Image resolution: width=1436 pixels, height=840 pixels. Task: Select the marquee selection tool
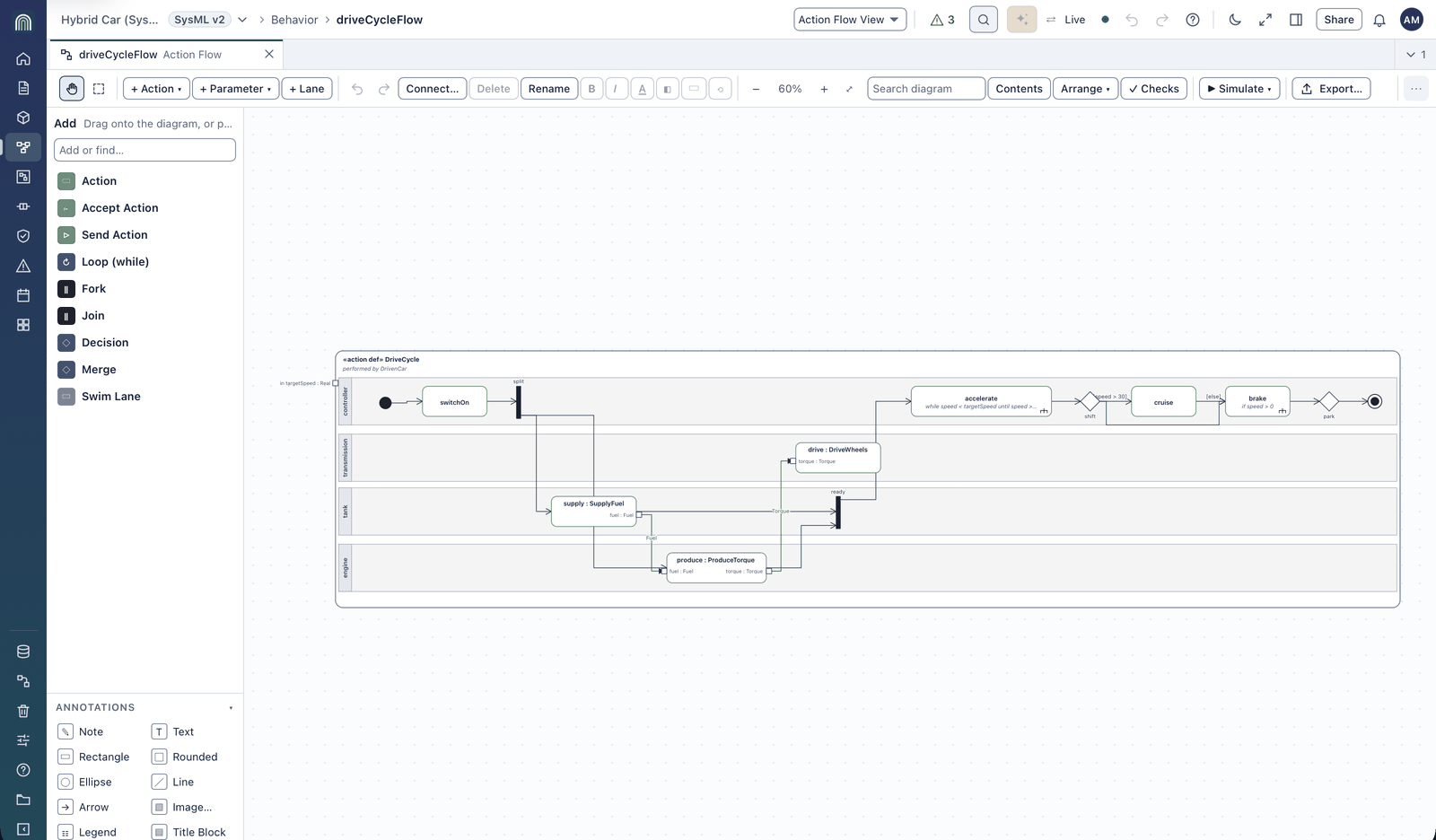click(x=99, y=89)
